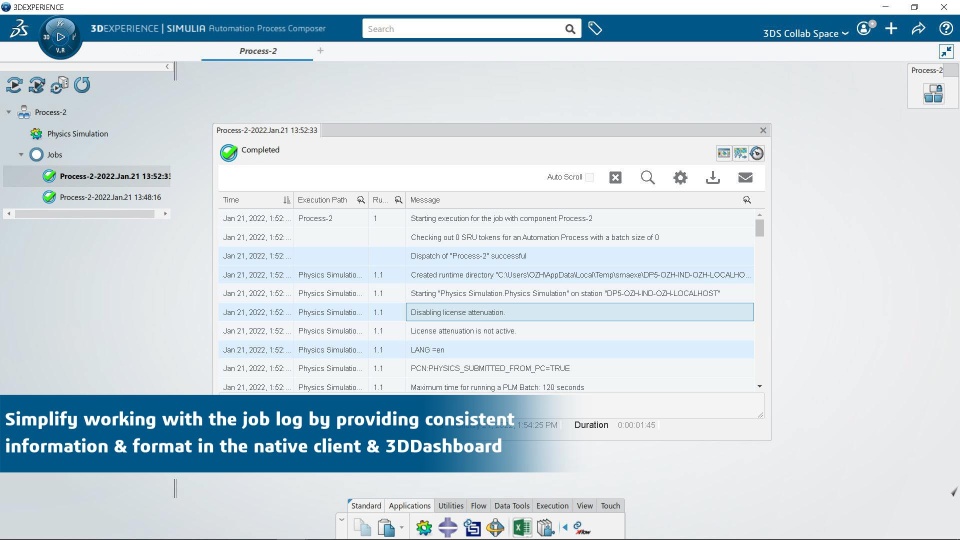The image size is (960, 540).
Task: Expand the action bar chevron
Action: click(341, 520)
